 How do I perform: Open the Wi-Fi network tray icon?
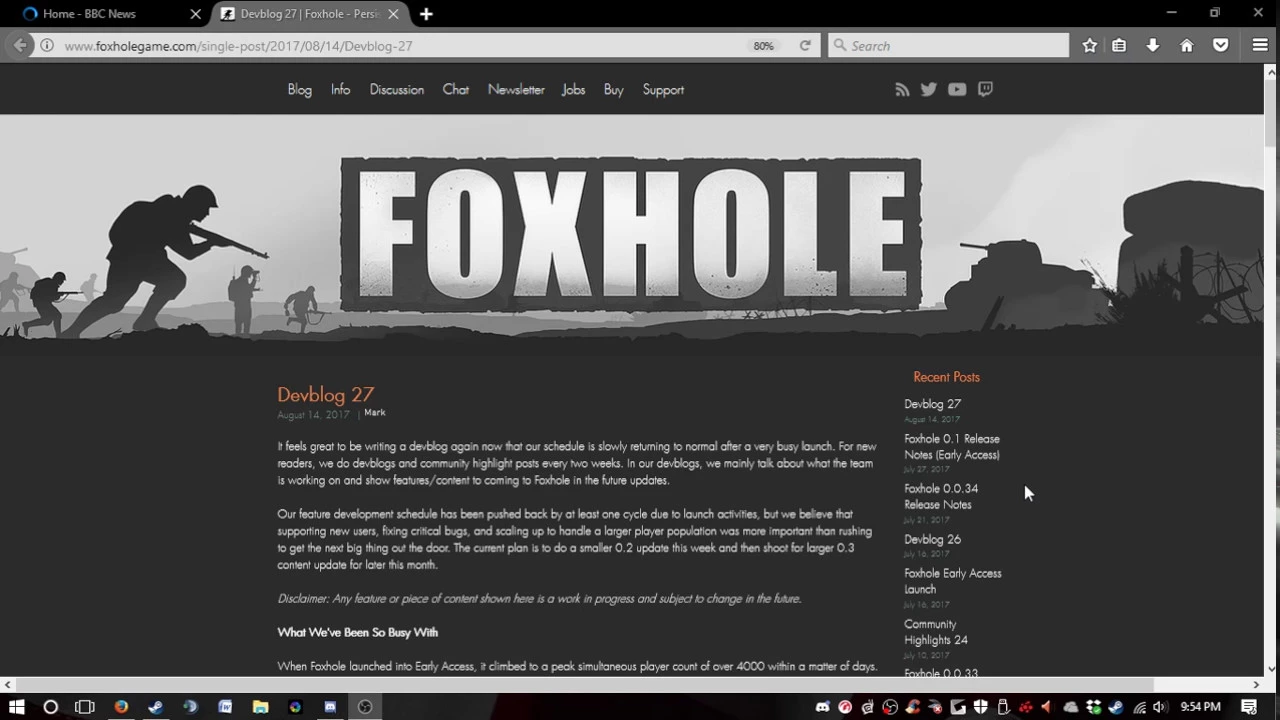click(x=1140, y=707)
